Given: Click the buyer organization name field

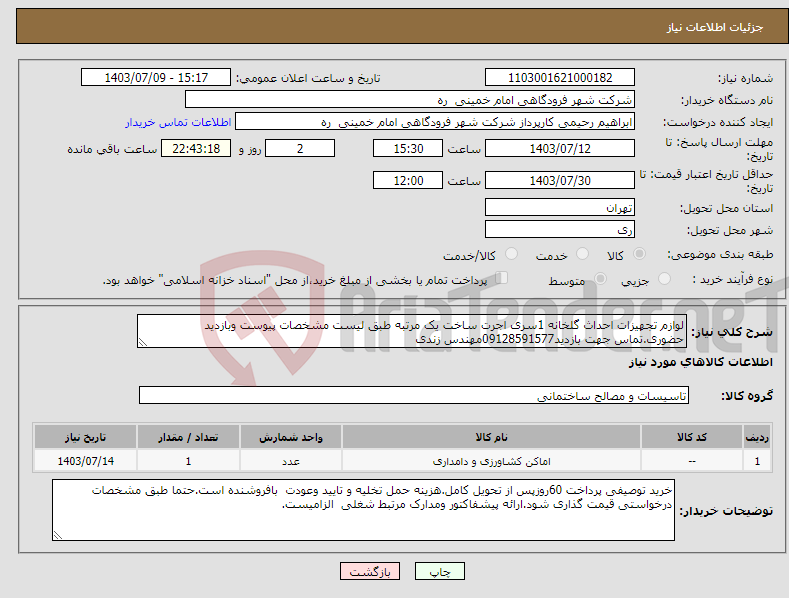Looking at the screenshot, I should pos(410,99).
